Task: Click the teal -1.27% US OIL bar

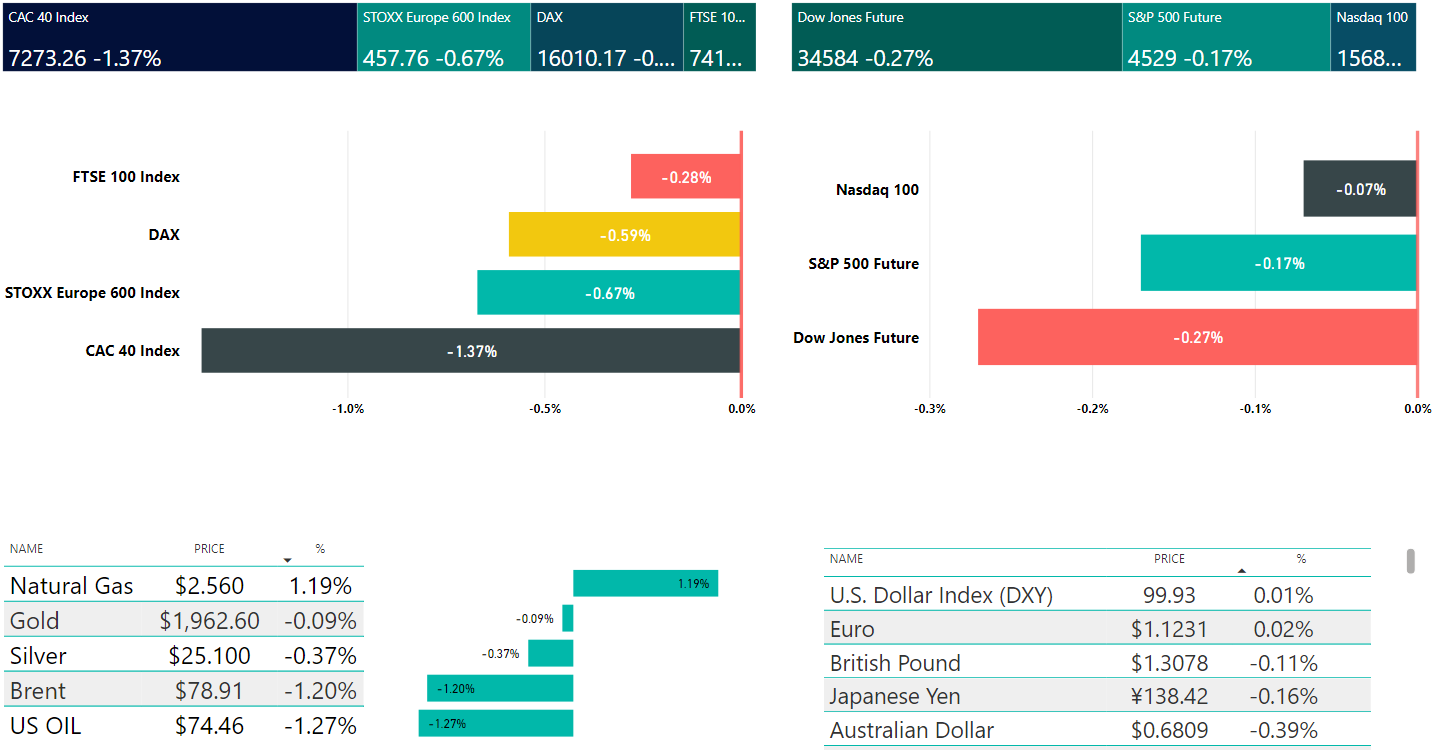Action: pyautogui.click(x=496, y=723)
